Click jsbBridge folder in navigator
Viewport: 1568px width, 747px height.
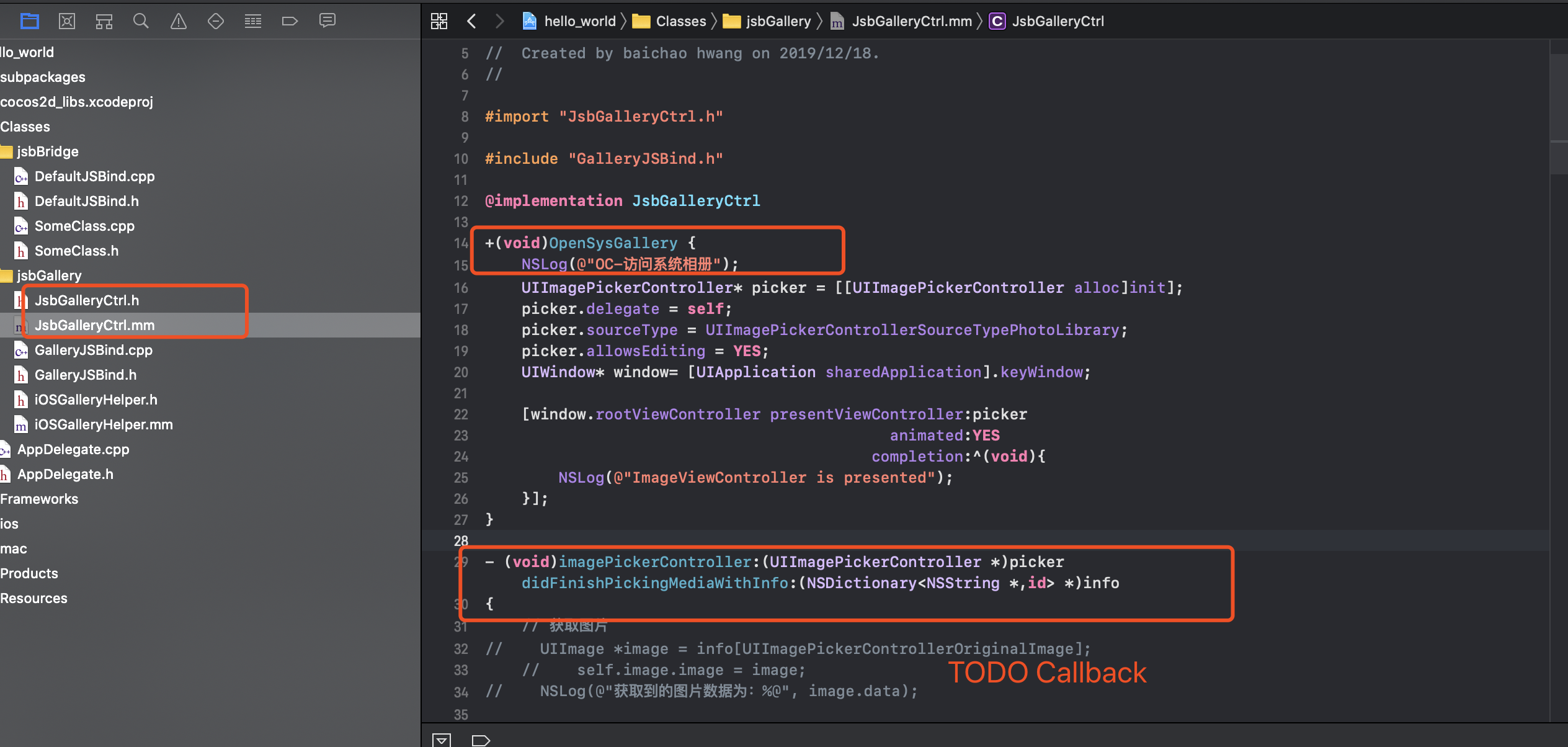point(47,151)
